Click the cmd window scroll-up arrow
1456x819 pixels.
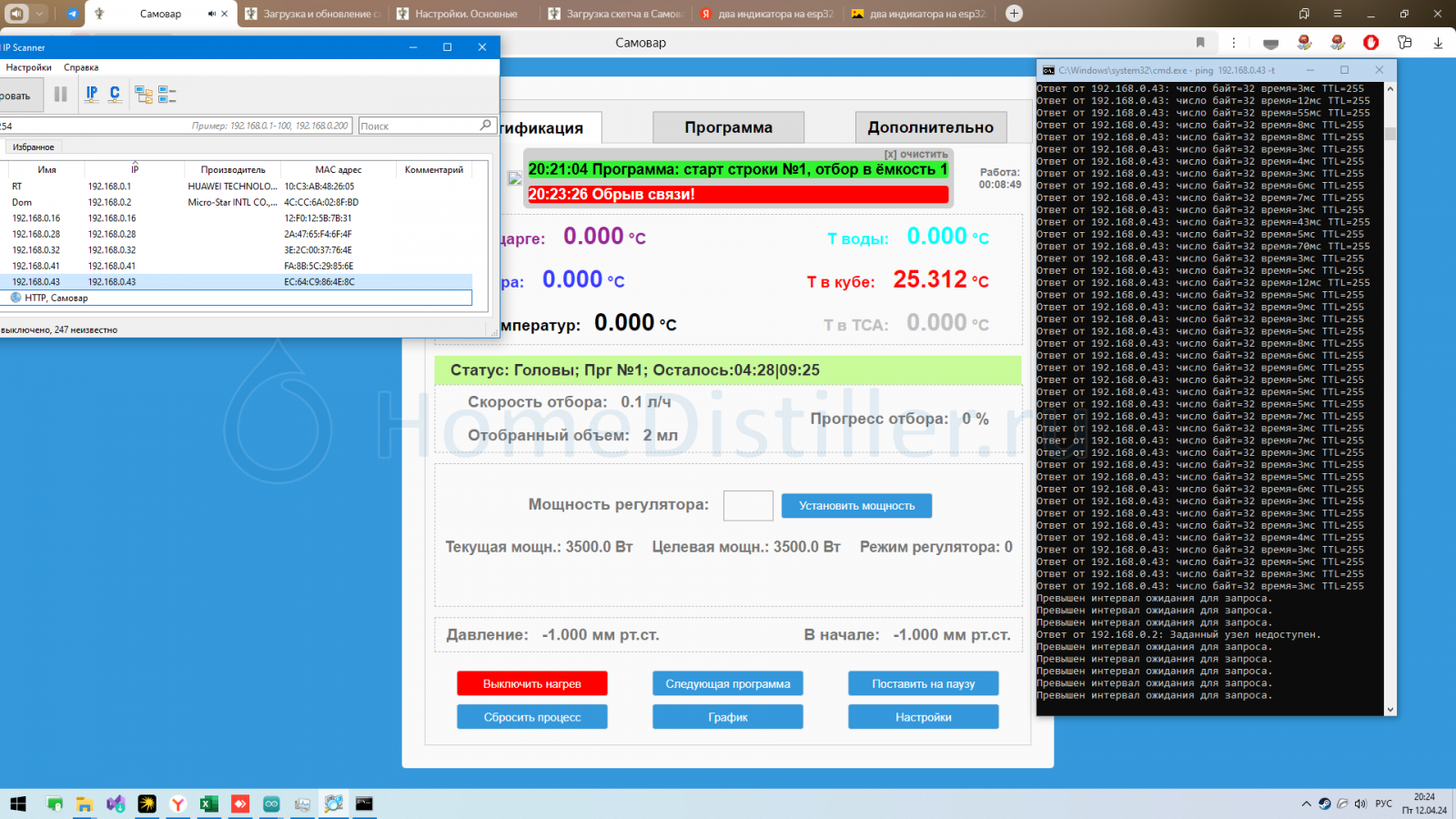point(1390,88)
